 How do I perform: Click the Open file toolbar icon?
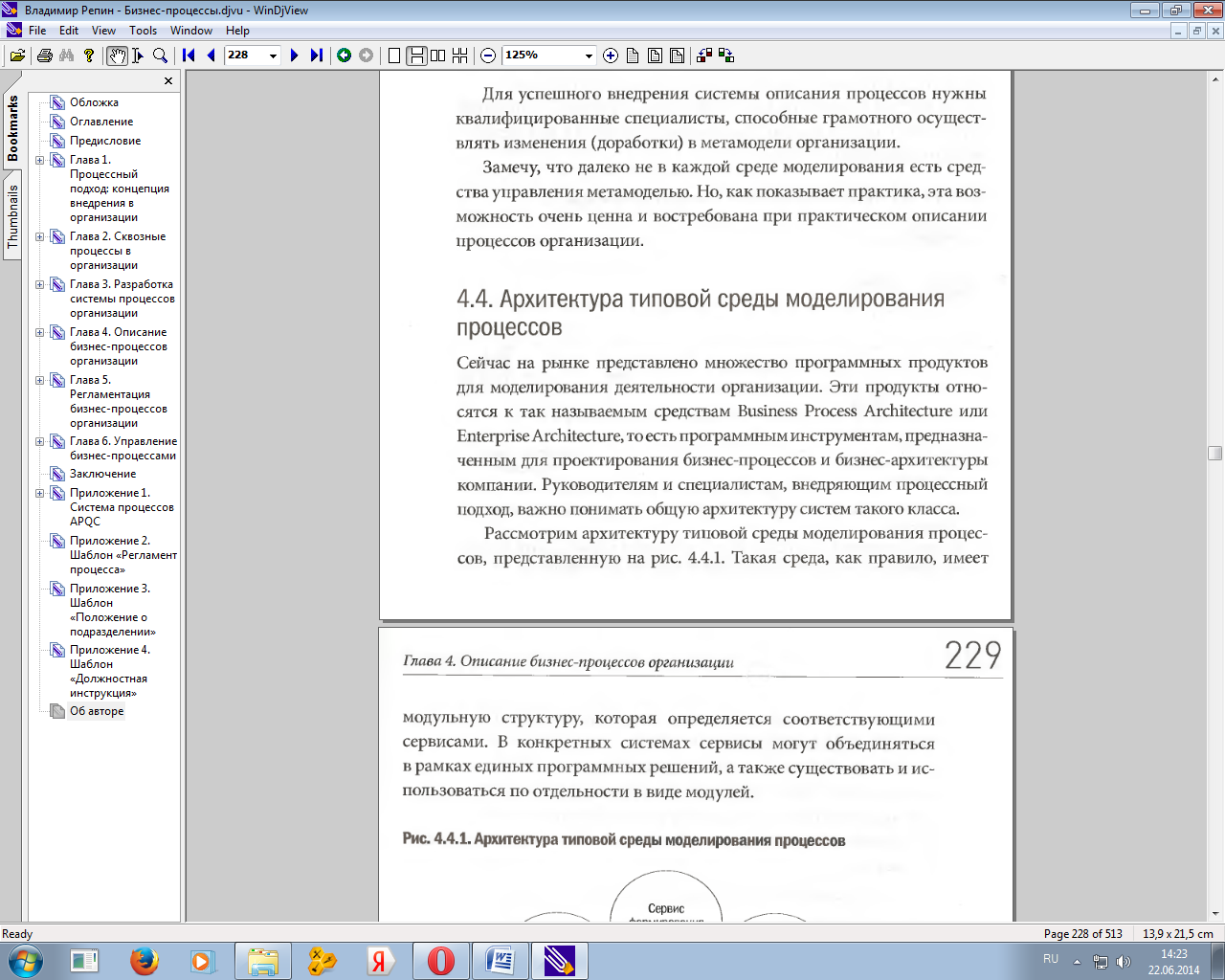17,56
